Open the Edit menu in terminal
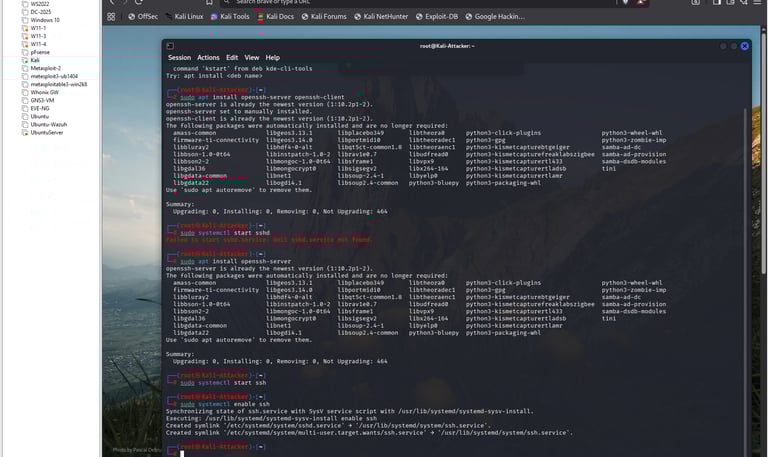The image size is (768, 457). click(232, 58)
